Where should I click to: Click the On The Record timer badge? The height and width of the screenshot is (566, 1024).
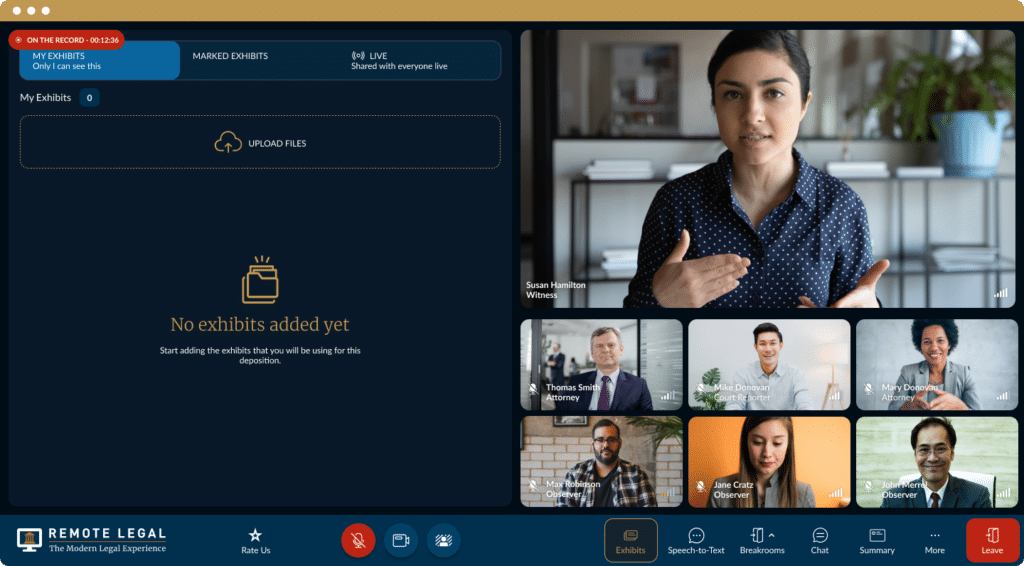(x=67, y=40)
